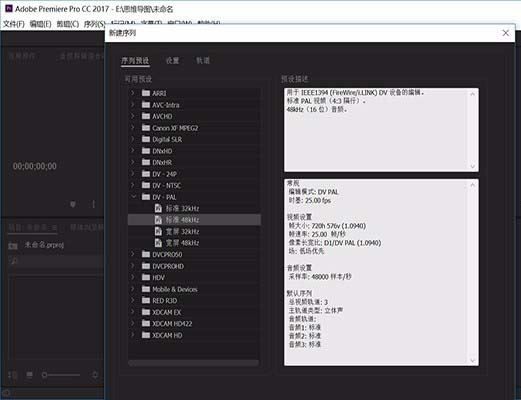Viewport: 521px width, 400px height.
Task: Click the AVC-Intra folder icon
Action: tap(146, 105)
